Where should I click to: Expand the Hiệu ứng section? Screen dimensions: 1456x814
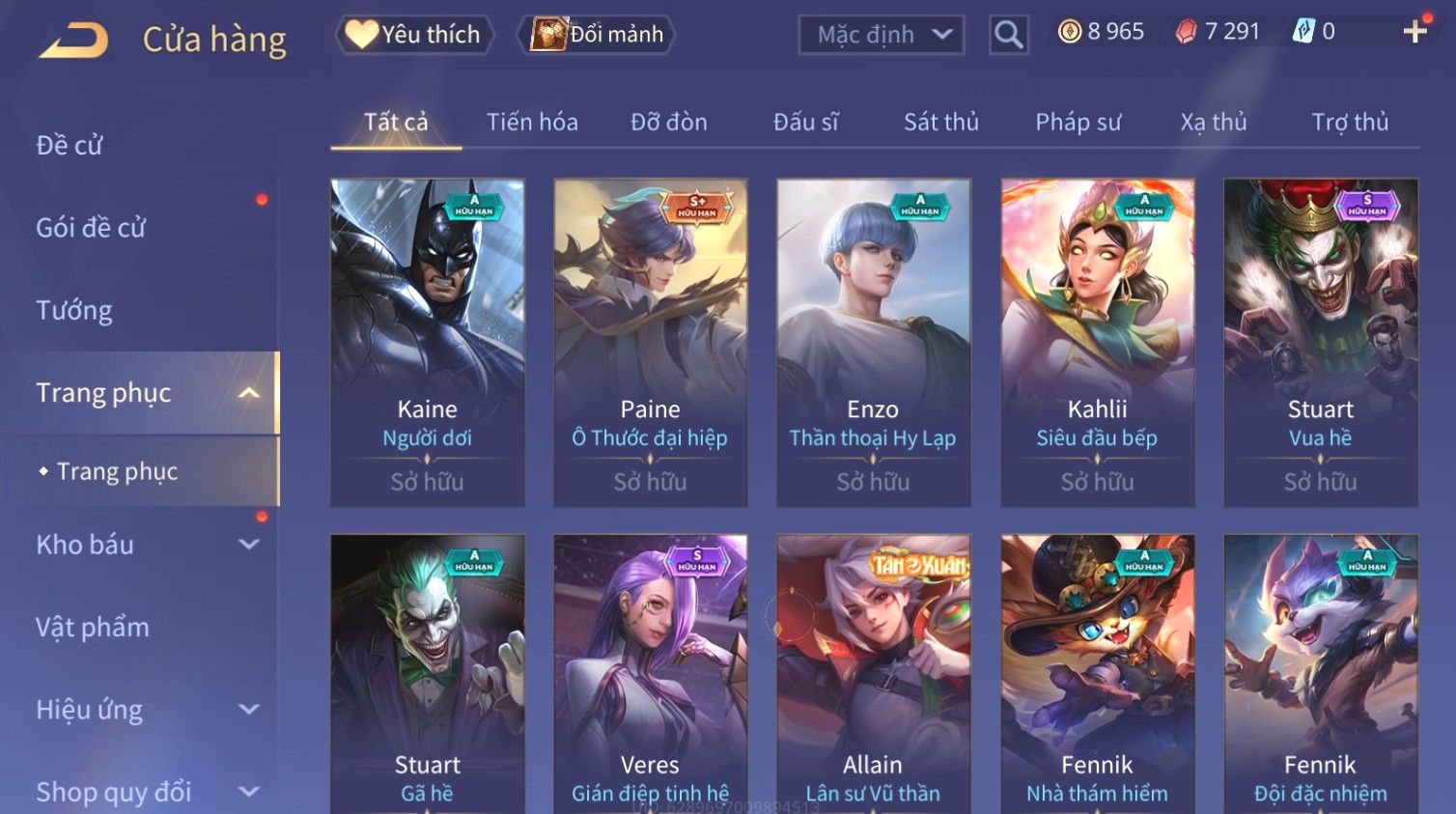coord(249,710)
